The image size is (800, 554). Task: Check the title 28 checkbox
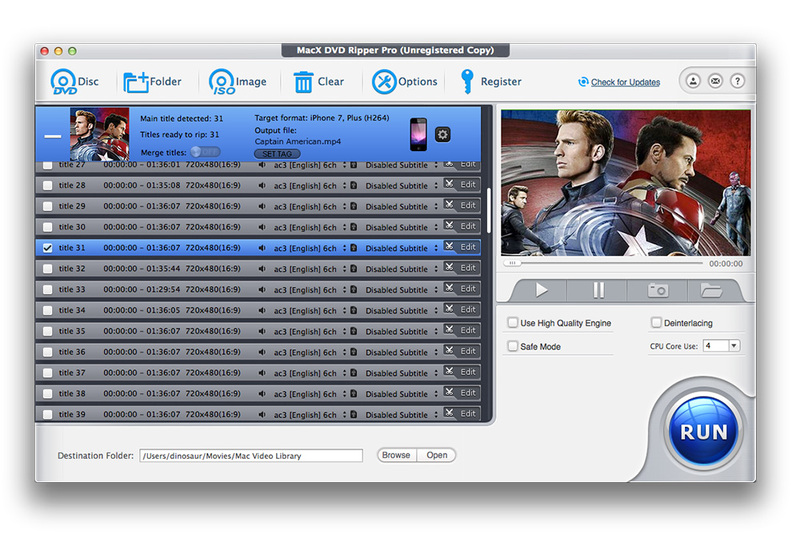[x=47, y=185]
